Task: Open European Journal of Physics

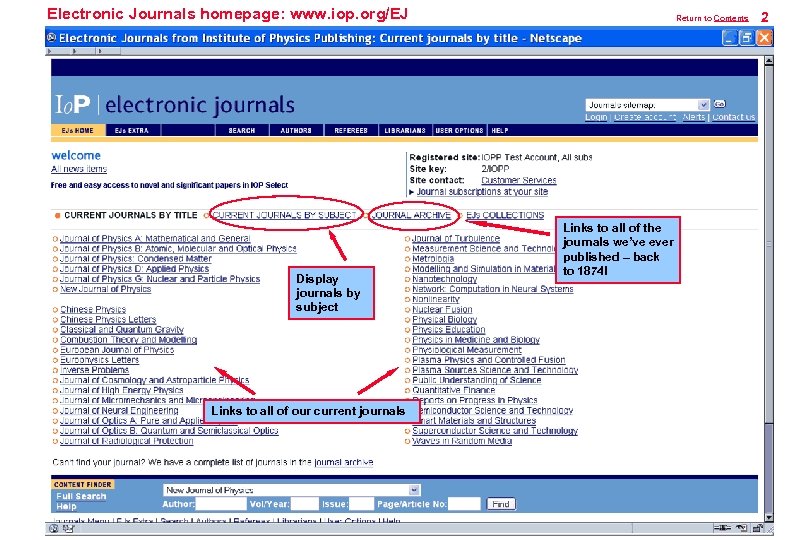Action: tap(117, 350)
